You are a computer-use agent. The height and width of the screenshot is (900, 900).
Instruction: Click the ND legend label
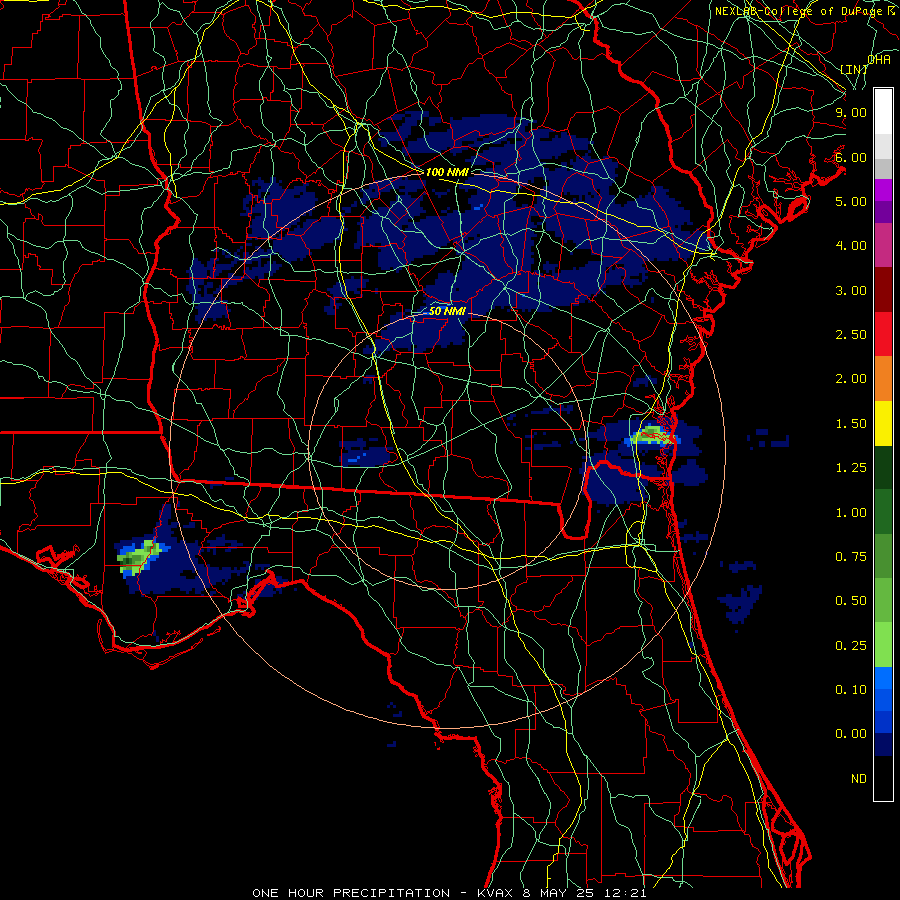pyautogui.click(x=859, y=779)
